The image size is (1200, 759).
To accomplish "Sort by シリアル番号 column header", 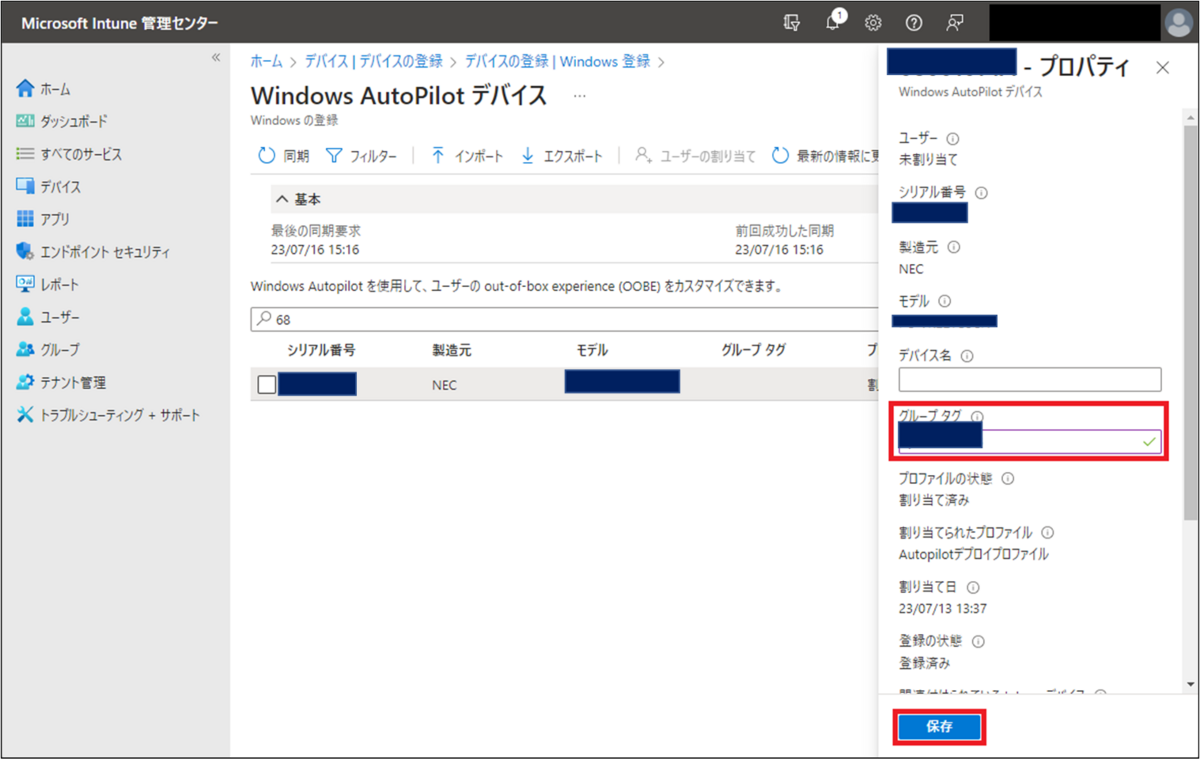I will (x=321, y=350).
